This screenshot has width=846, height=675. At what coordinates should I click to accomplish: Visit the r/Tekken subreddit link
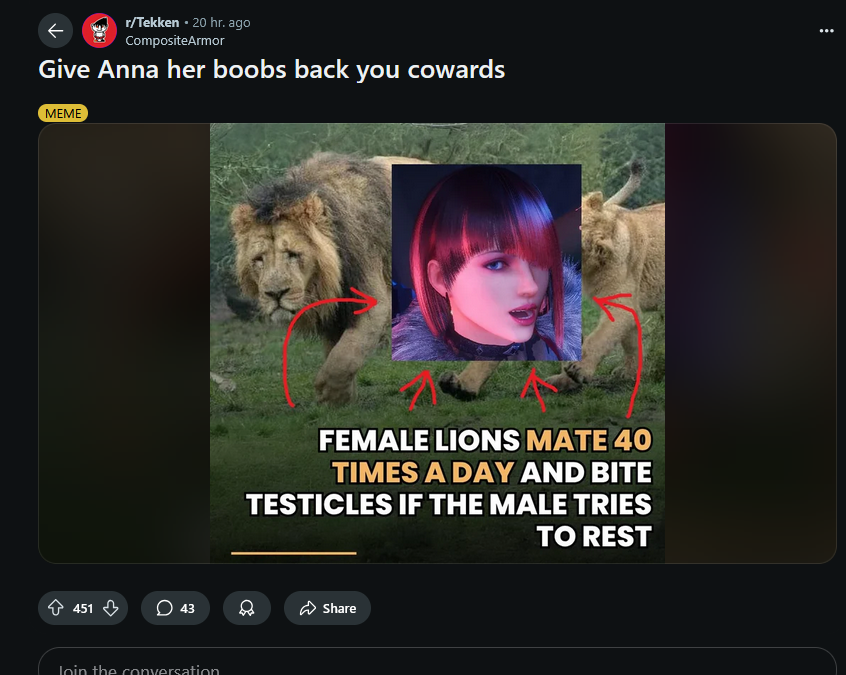click(152, 23)
